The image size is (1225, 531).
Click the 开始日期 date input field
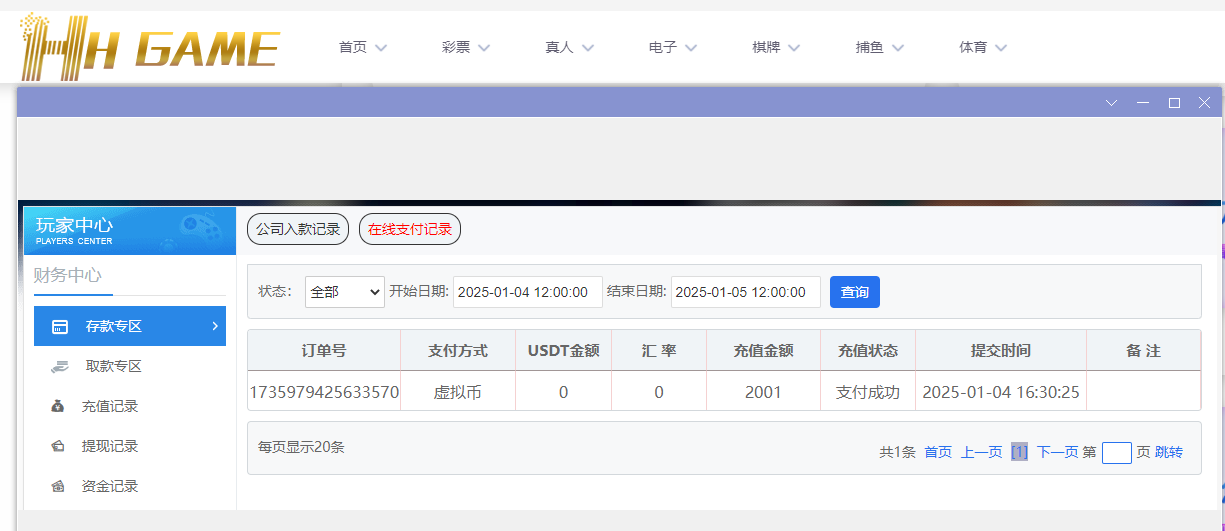[528, 292]
